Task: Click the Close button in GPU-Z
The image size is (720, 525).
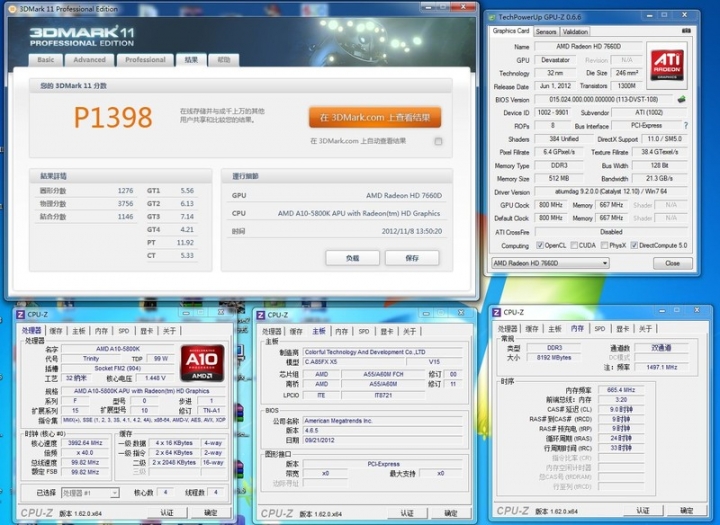Action: click(672, 263)
